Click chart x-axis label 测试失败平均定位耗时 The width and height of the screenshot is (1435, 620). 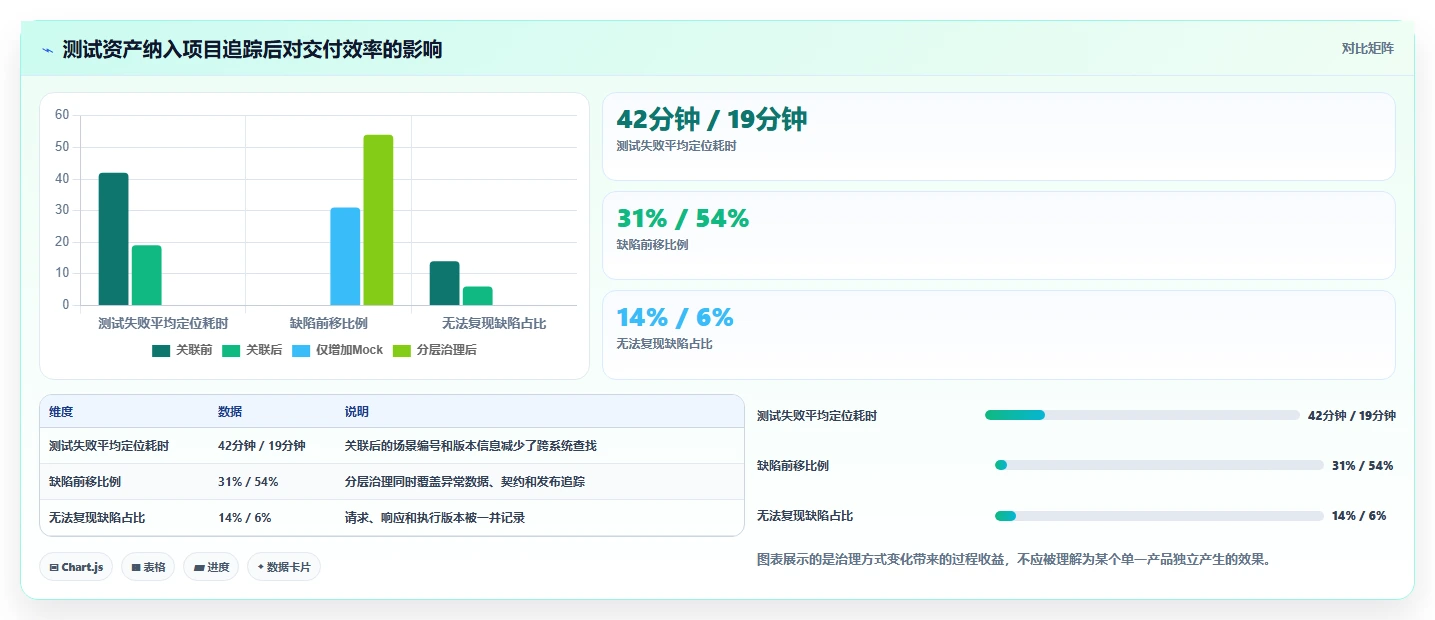click(x=163, y=323)
